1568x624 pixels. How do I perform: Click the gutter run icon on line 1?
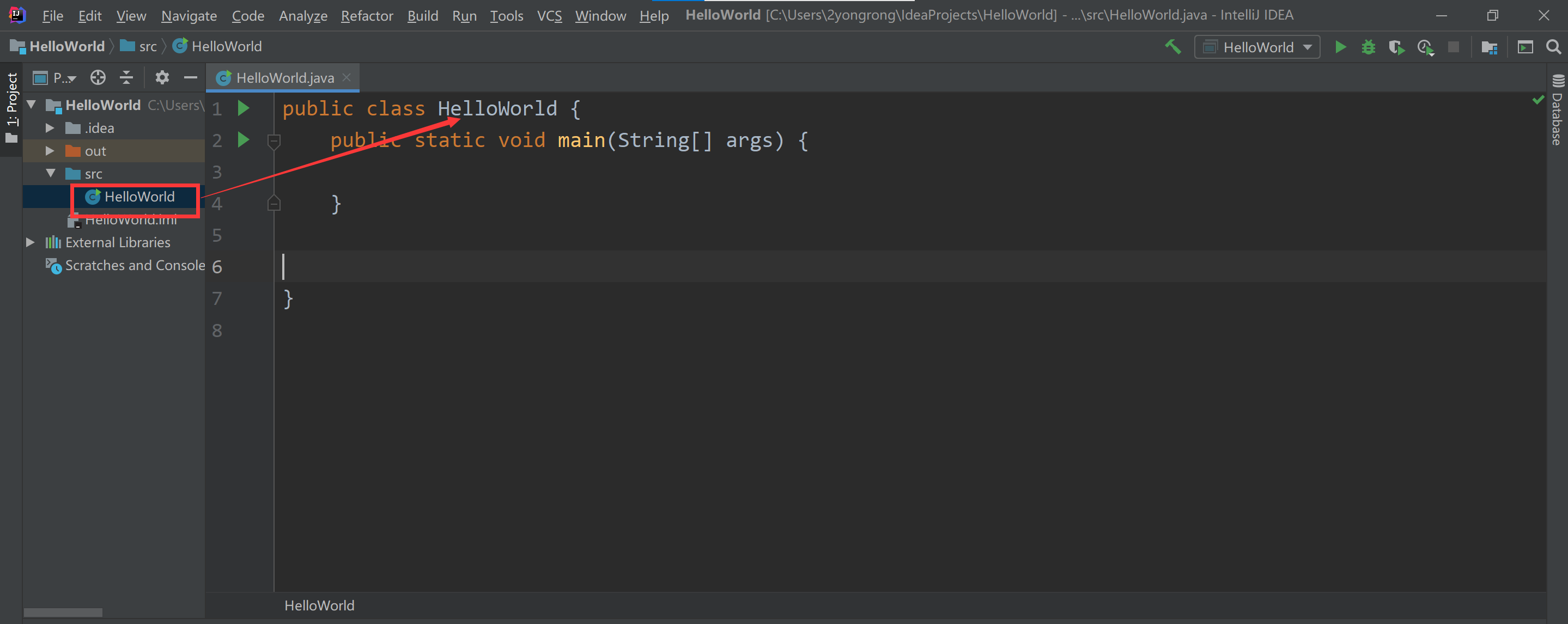point(244,108)
